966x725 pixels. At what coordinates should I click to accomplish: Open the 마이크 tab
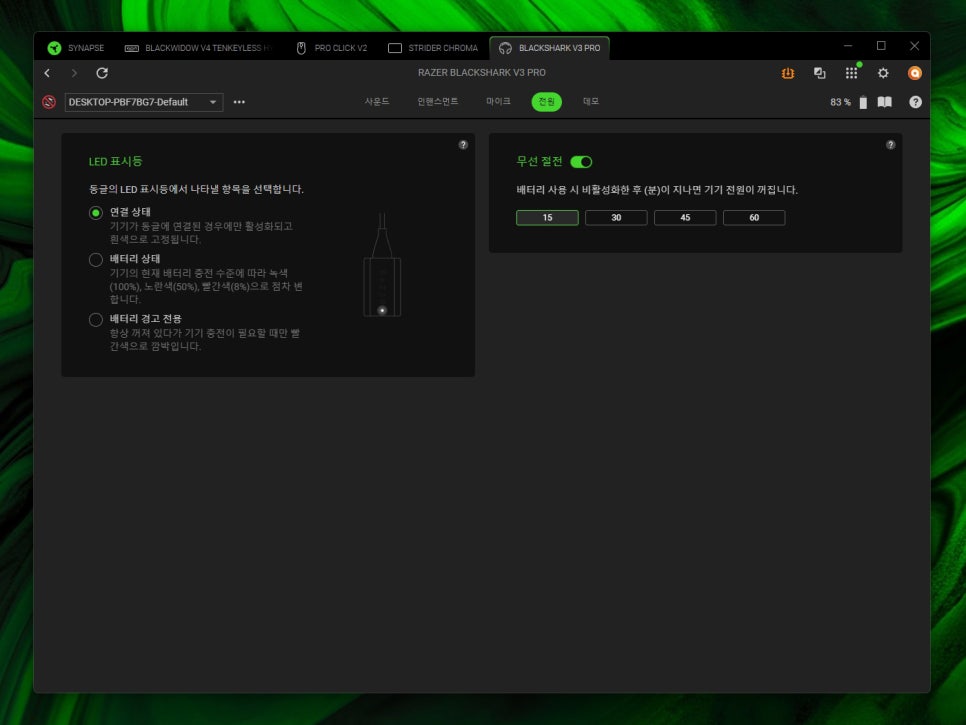click(x=498, y=102)
